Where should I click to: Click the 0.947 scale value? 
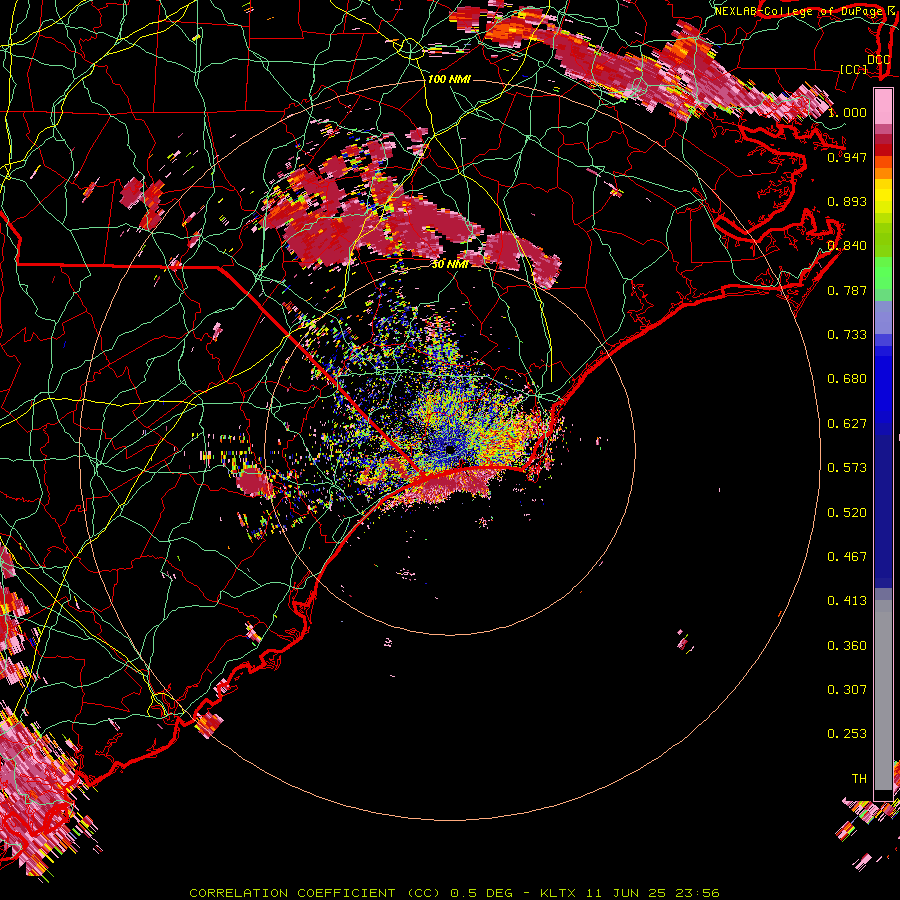pos(847,157)
